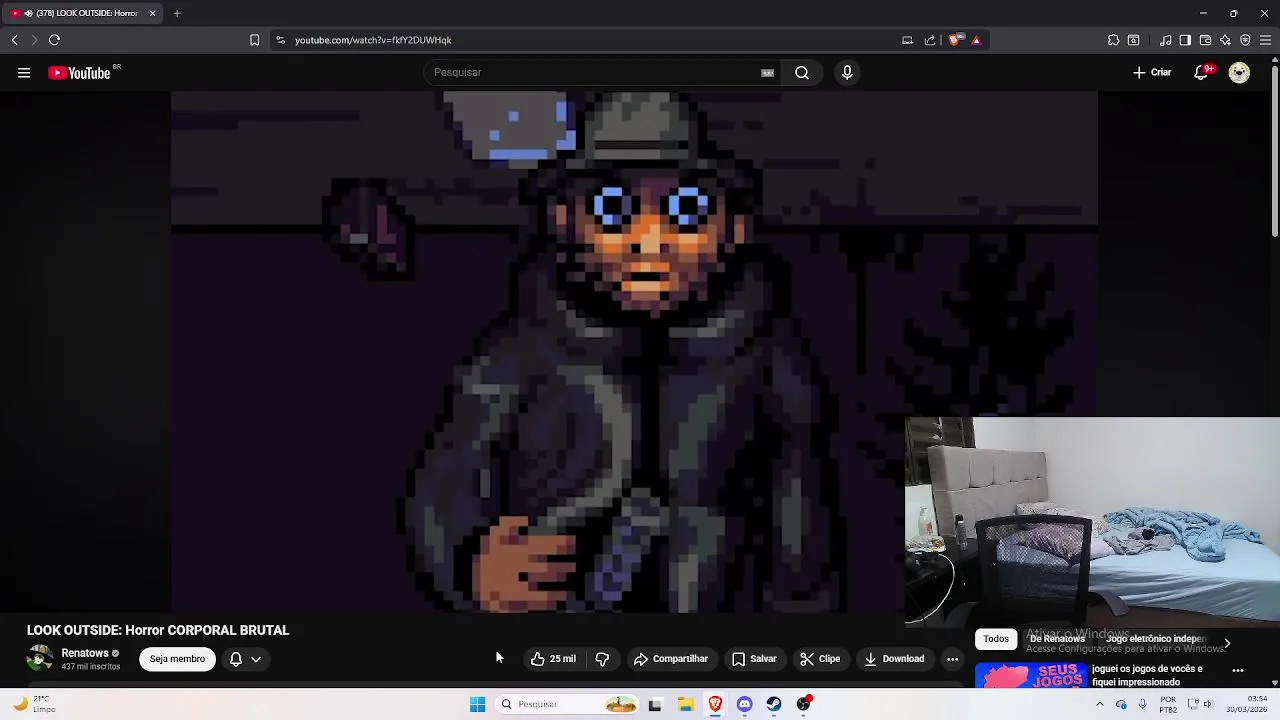
Task: Click the Compartilhar button
Action: 670,659
